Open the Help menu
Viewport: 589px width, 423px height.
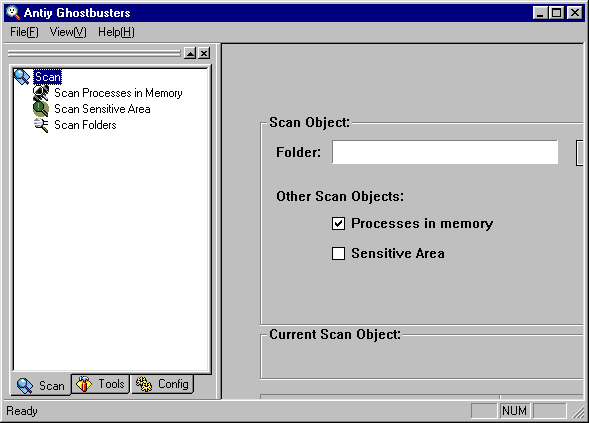(x=116, y=32)
